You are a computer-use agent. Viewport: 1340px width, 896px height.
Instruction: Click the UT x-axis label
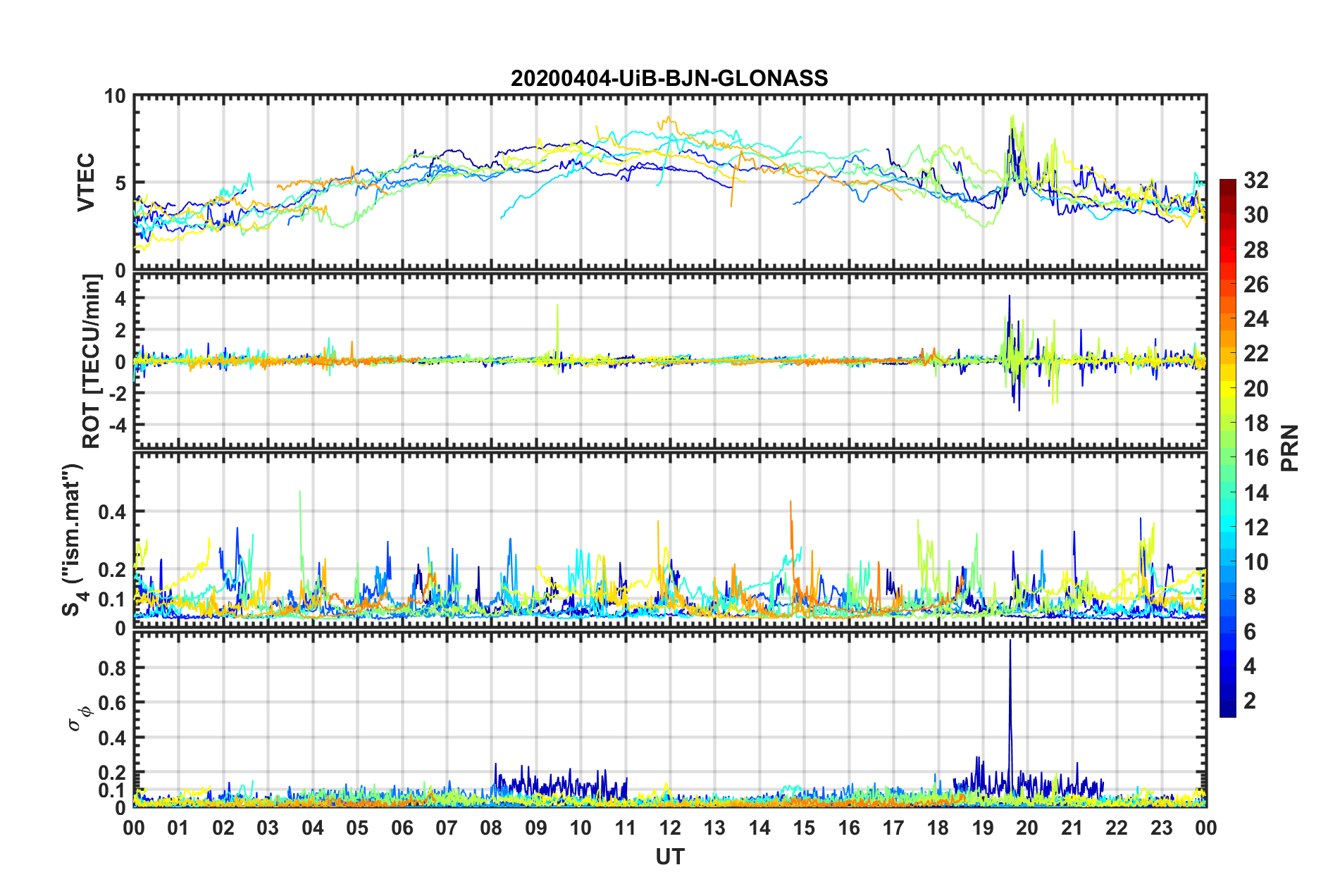click(x=669, y=856)
